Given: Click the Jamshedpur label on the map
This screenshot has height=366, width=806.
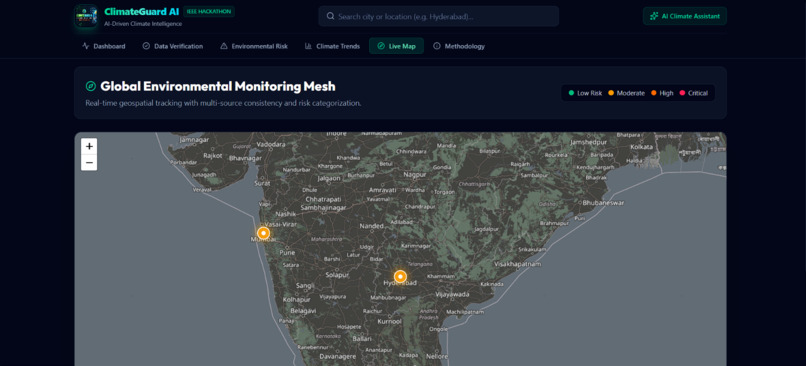Looking at the screenshot, I should (589, 141).
